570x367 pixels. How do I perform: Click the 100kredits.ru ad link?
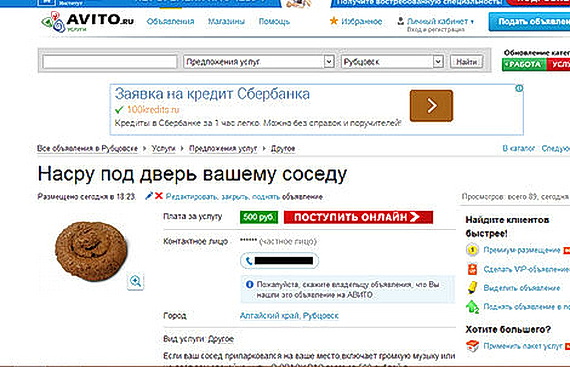tap(153, 109)
